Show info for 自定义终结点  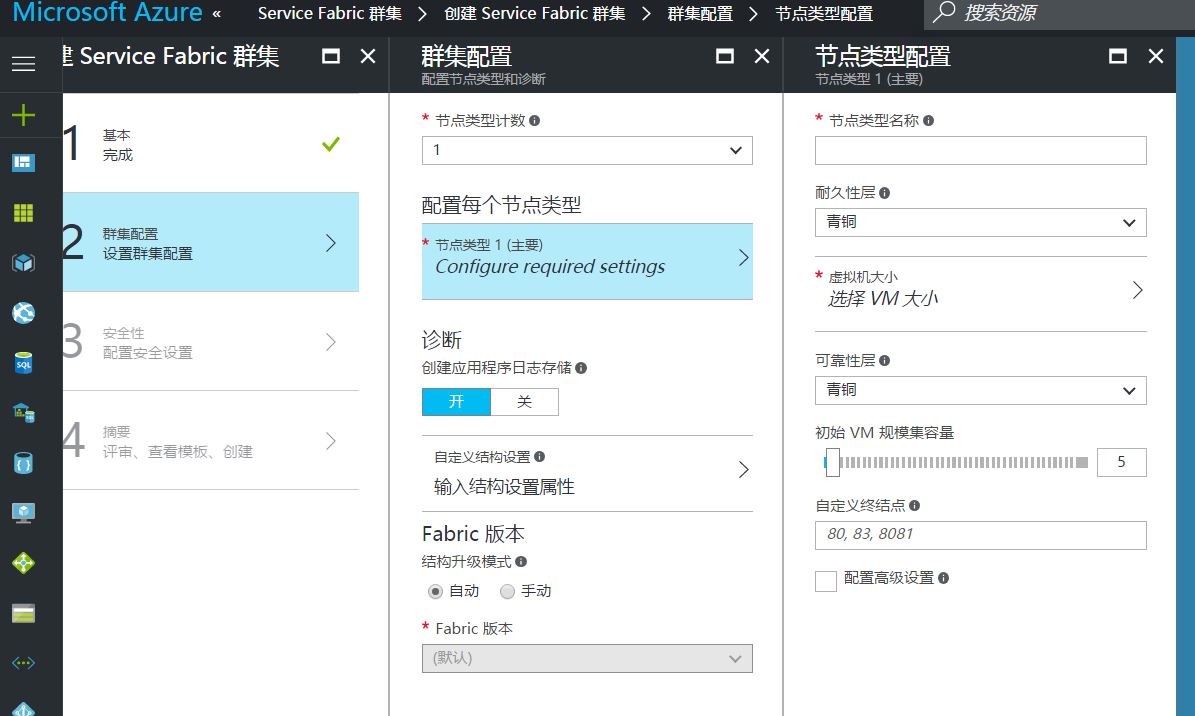coord(915,506)
